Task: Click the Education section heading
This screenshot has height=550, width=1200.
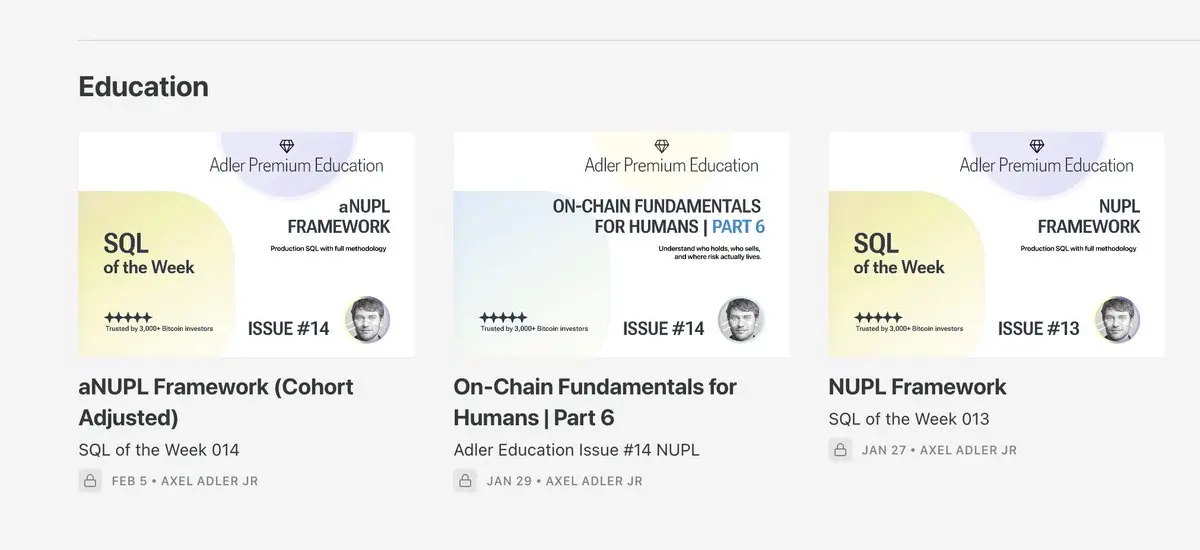Action: 143,87
